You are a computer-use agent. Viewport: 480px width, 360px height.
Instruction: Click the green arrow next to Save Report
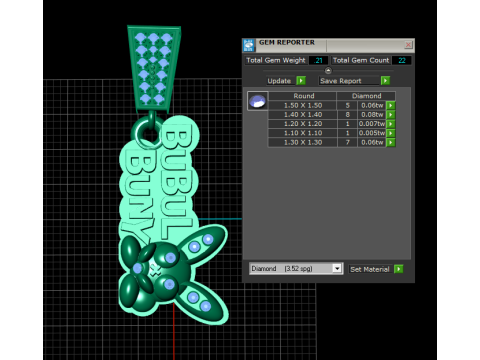pyautogui.click(x=385, y=81)
